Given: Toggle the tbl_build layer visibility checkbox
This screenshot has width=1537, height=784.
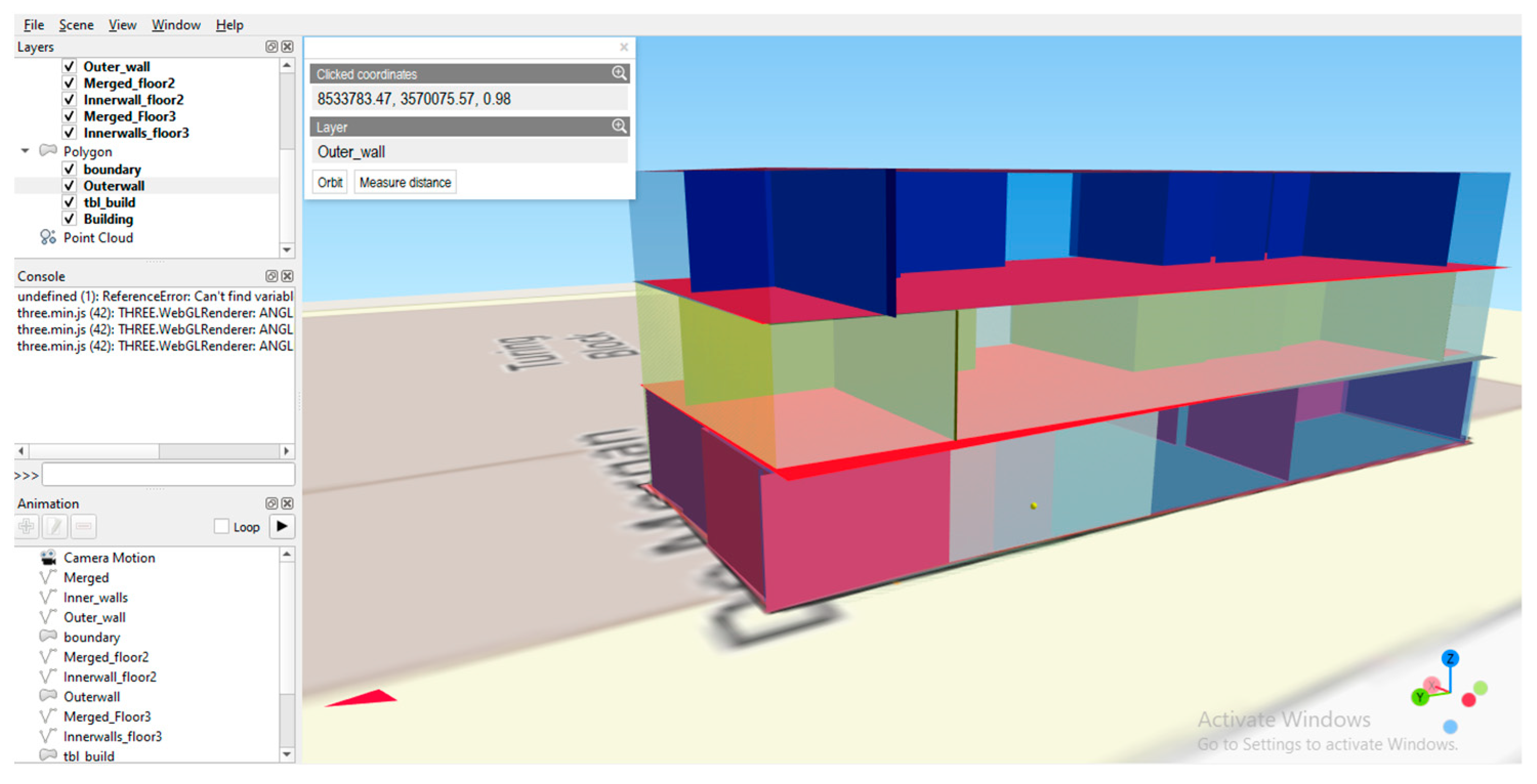Looking at the screenshot, I should (x=69, y=202).
